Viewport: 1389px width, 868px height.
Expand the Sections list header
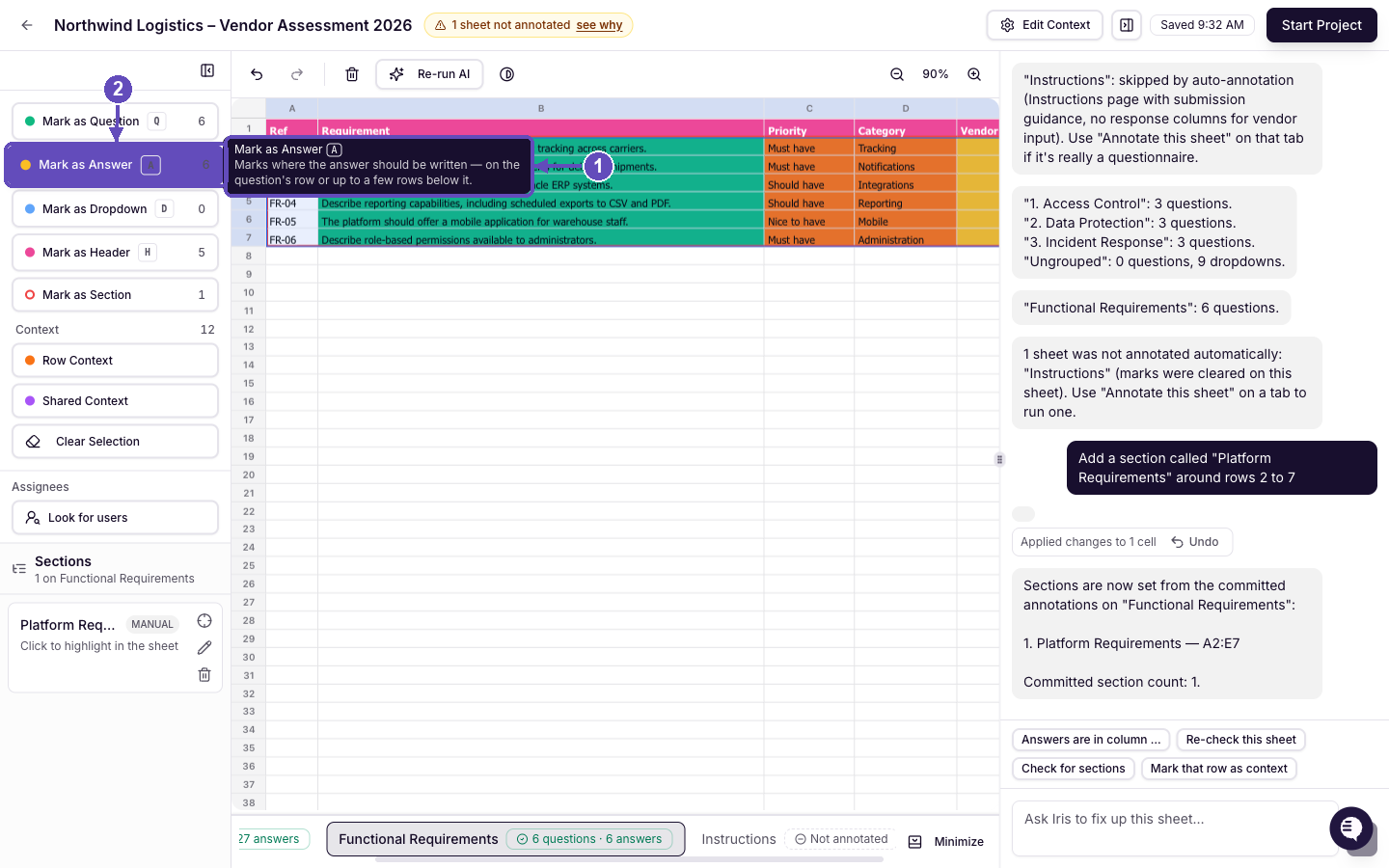coord(115,569)
